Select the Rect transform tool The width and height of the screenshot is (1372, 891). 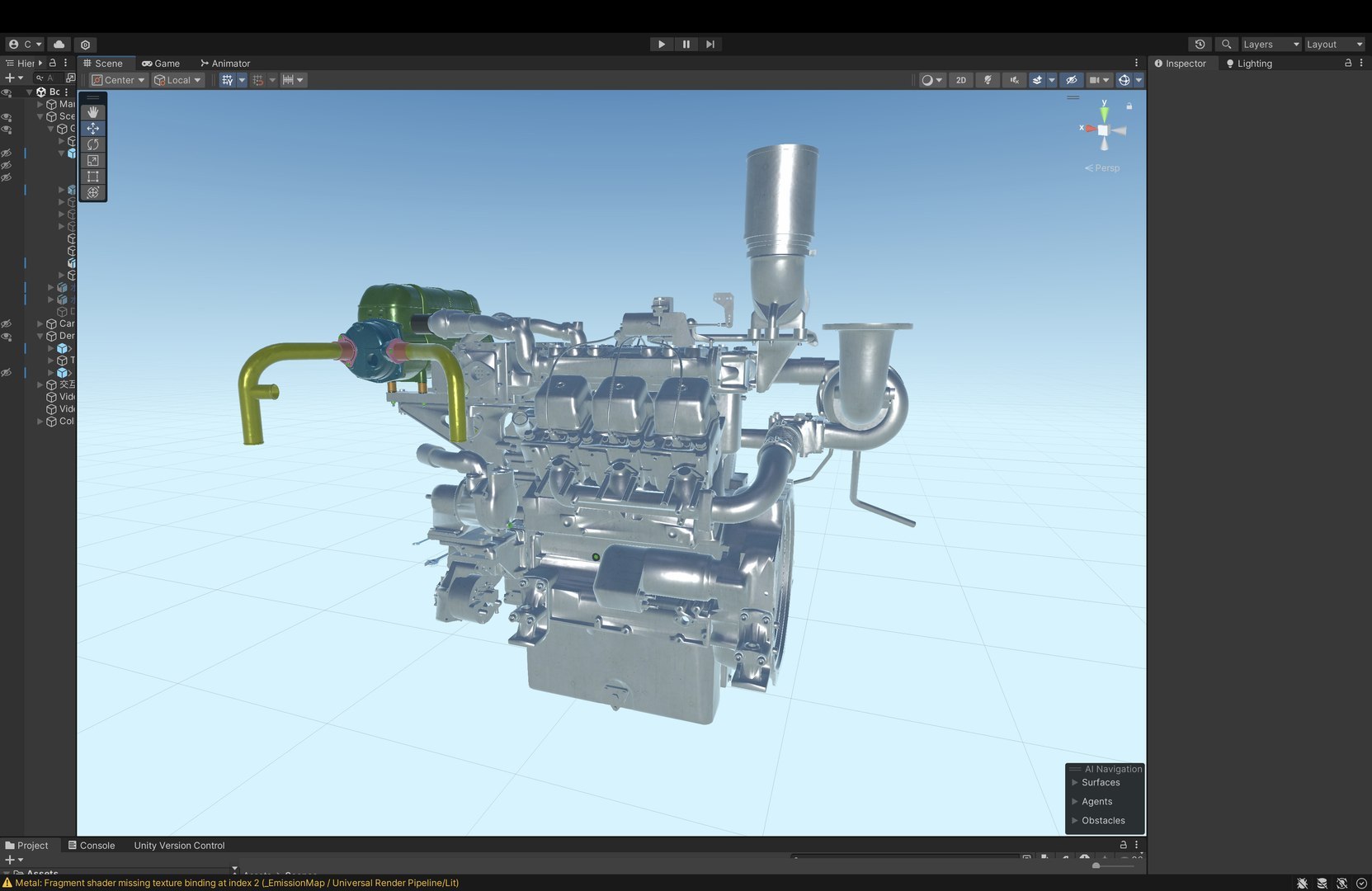click(92, 177)
